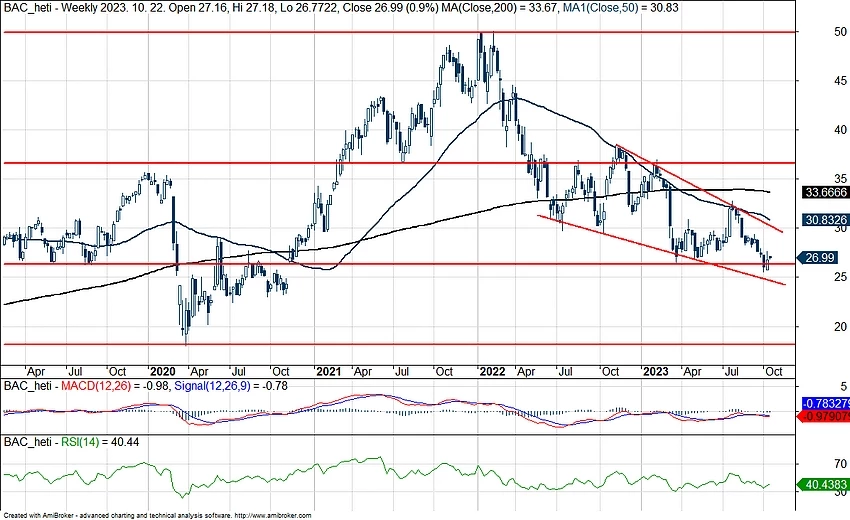Click the 2020 year label on time axis
The height and width of the screenshot is (520, 850).
[163, 371]
